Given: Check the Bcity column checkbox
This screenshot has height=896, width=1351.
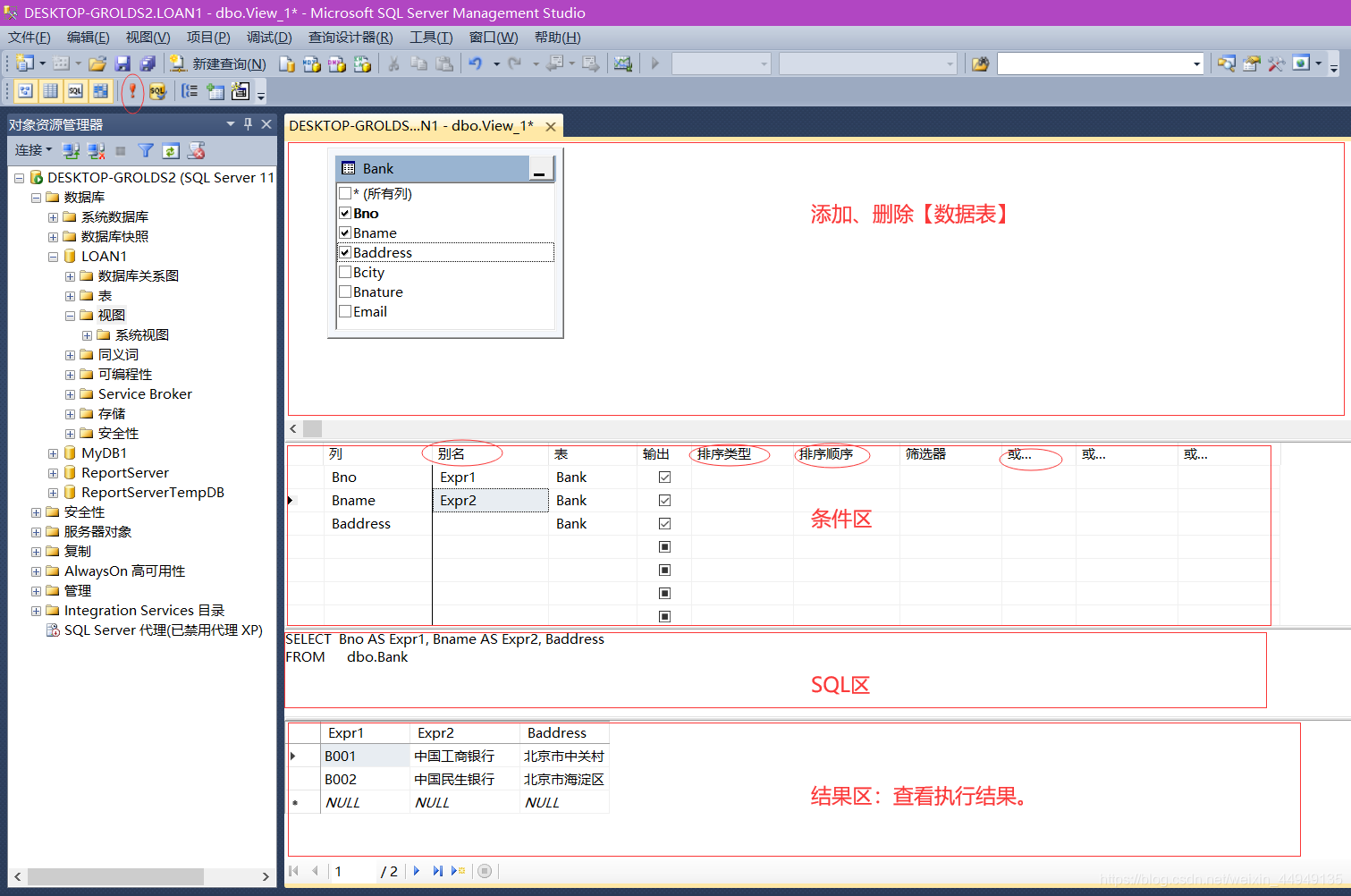Looking at the screenshot, I should tap(345, 272).
